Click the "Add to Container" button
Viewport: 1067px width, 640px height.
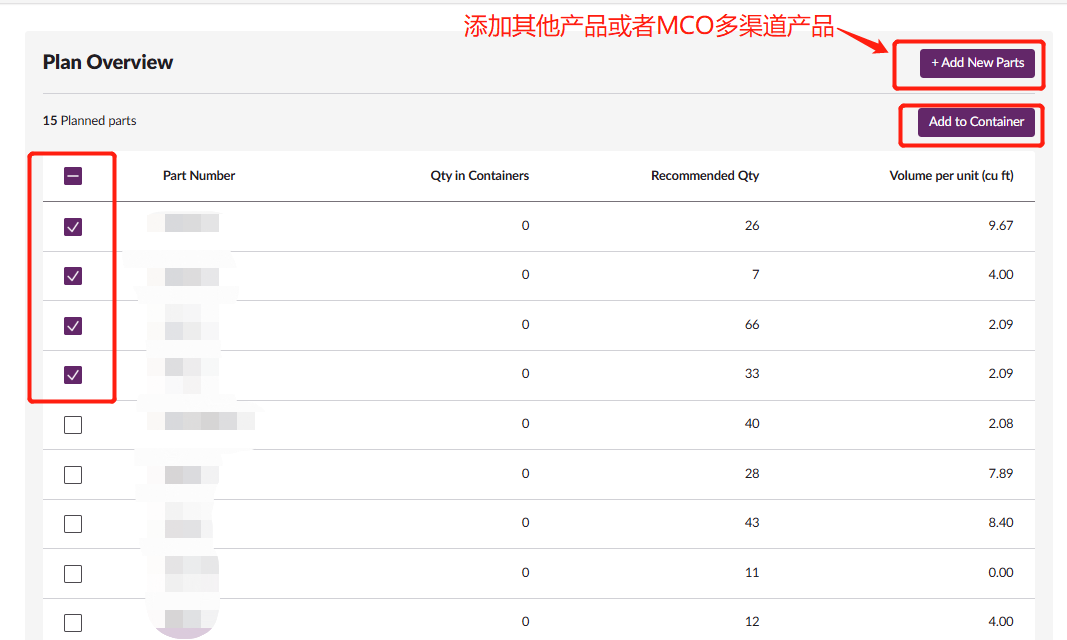click(975, 122)
